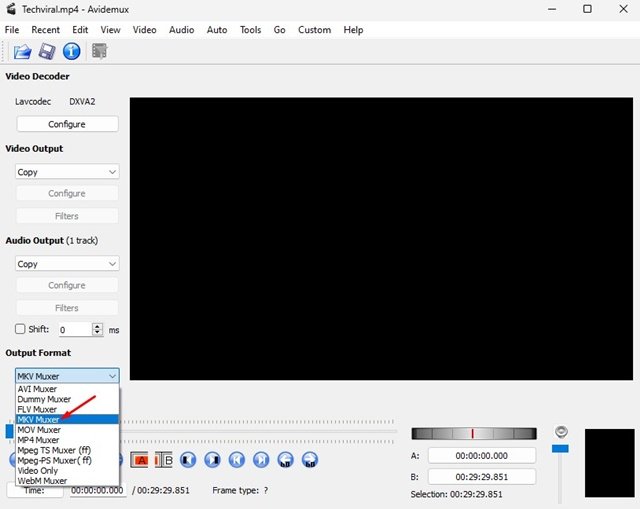This screenshot has height=509, width=640.
Task: Click the Open Video folder icon
Action: (22, 51)
